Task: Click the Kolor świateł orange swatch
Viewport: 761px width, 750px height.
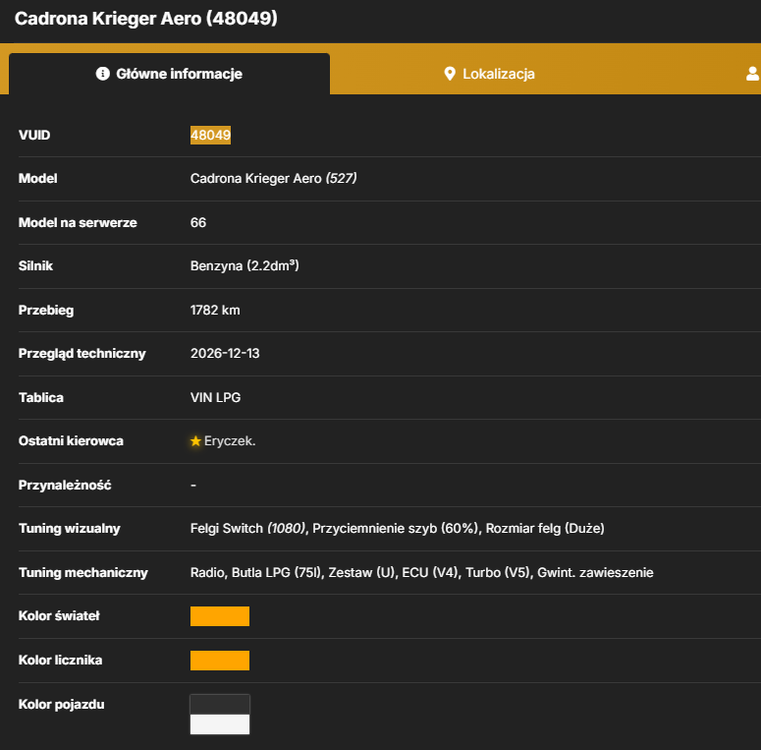Action: 220,616
